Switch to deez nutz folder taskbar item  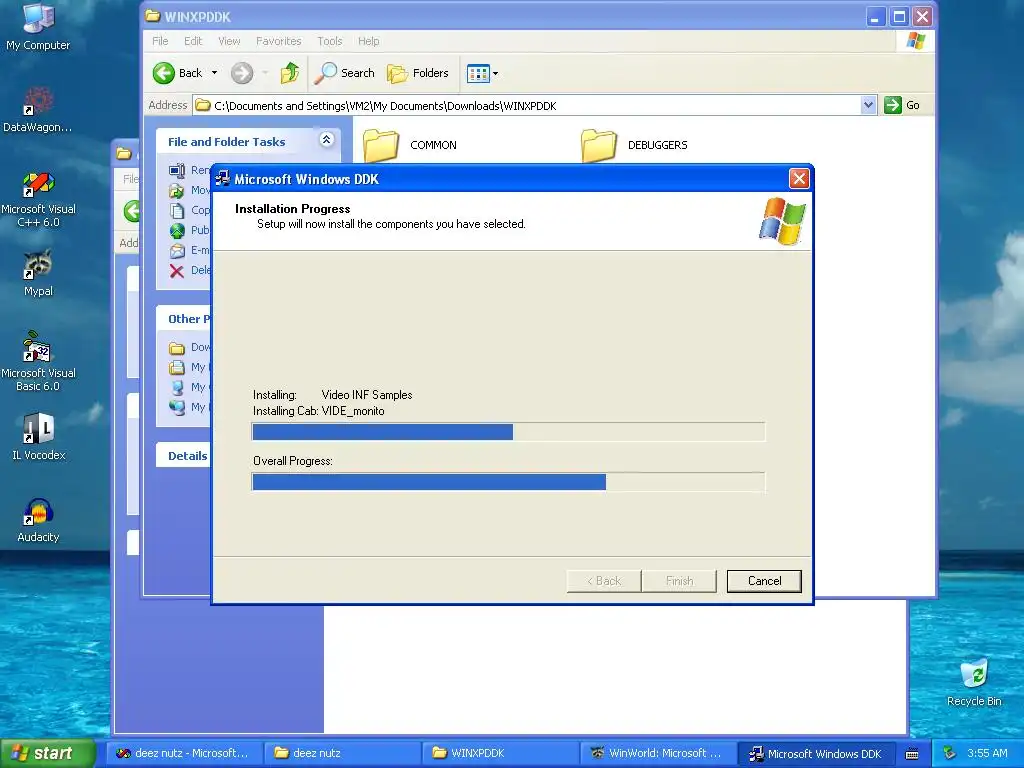[342, 753]
